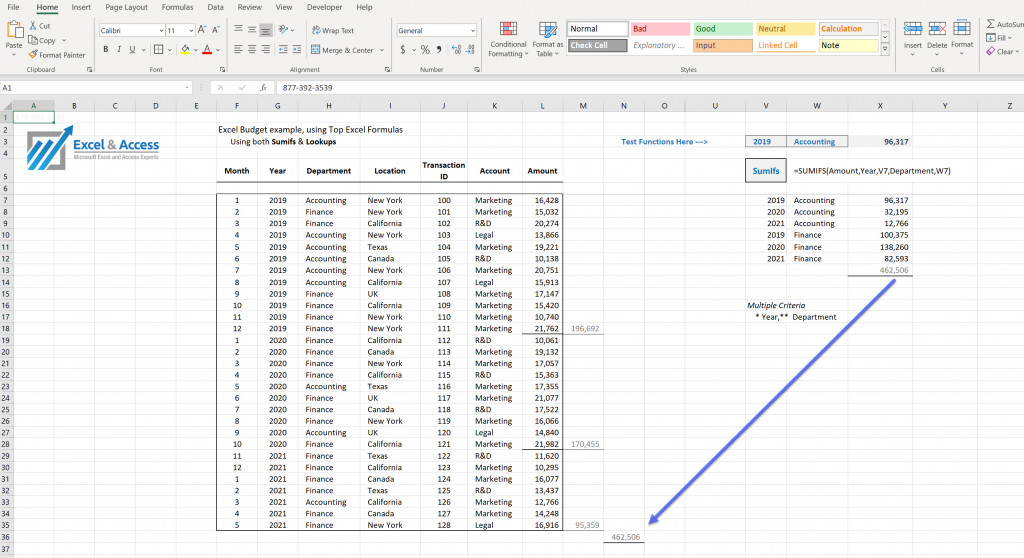The height and width of the screenshot is (558, 1024).
Task: Click the Format cells icon
Action: 962,29
